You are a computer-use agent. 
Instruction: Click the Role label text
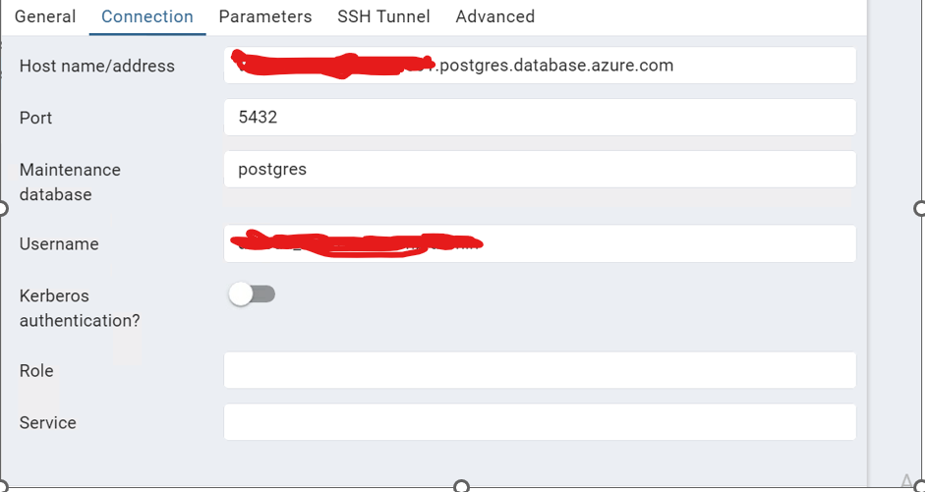(x=37, y=371)
